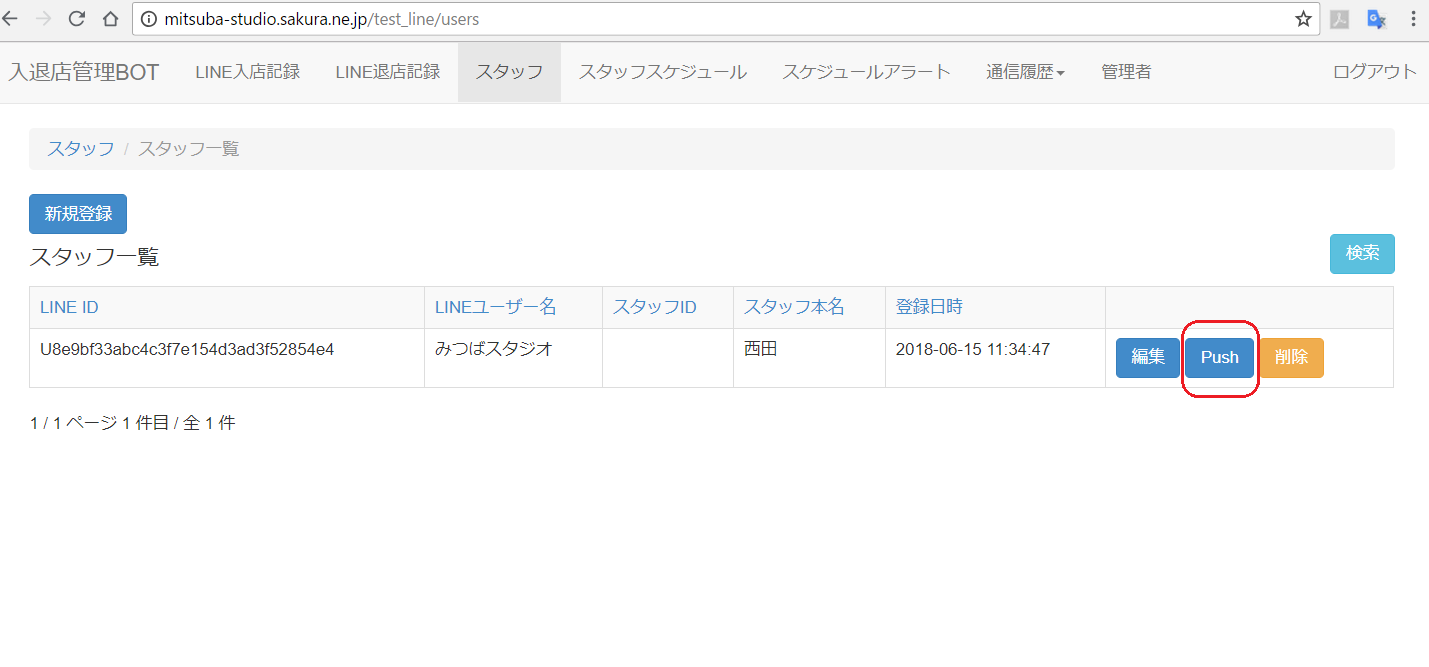This screenshot has width=1429, height=667.
Task: Click the Push button for 西田
Action: (x=1219, y=358)
